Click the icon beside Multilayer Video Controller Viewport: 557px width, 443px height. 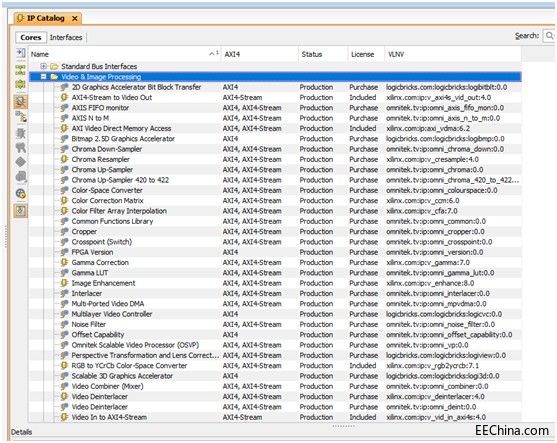coord(64,314)
